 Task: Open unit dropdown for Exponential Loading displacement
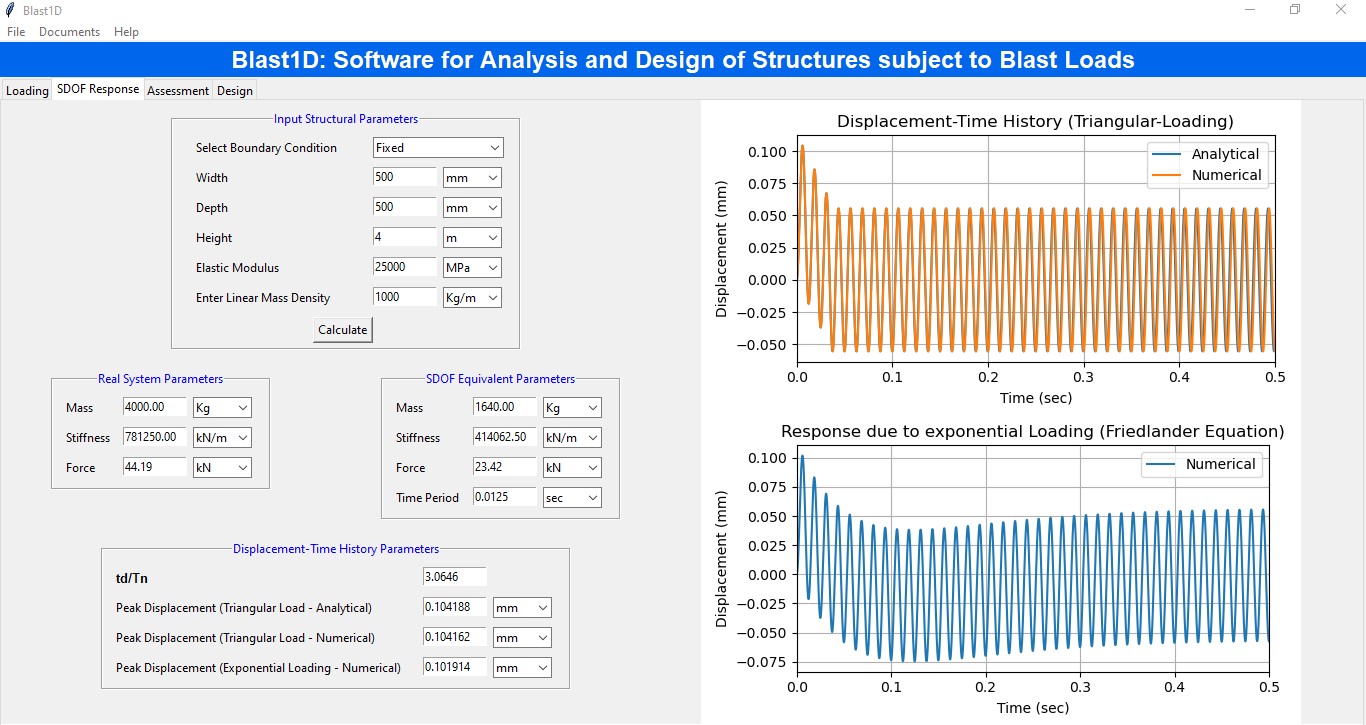(x=522, y=668)
